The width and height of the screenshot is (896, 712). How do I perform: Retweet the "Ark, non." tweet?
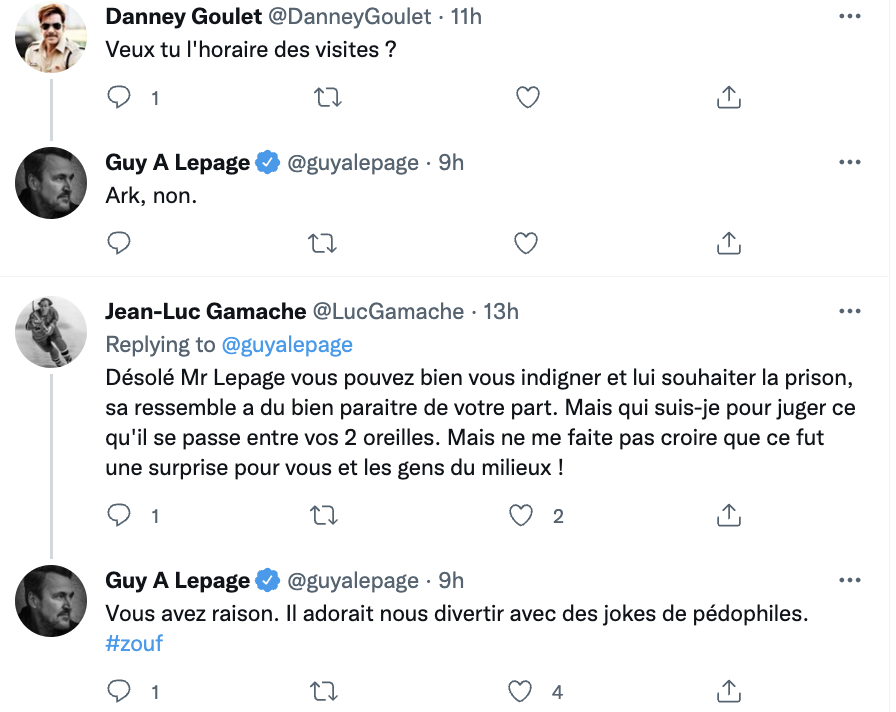coord(322,244)
